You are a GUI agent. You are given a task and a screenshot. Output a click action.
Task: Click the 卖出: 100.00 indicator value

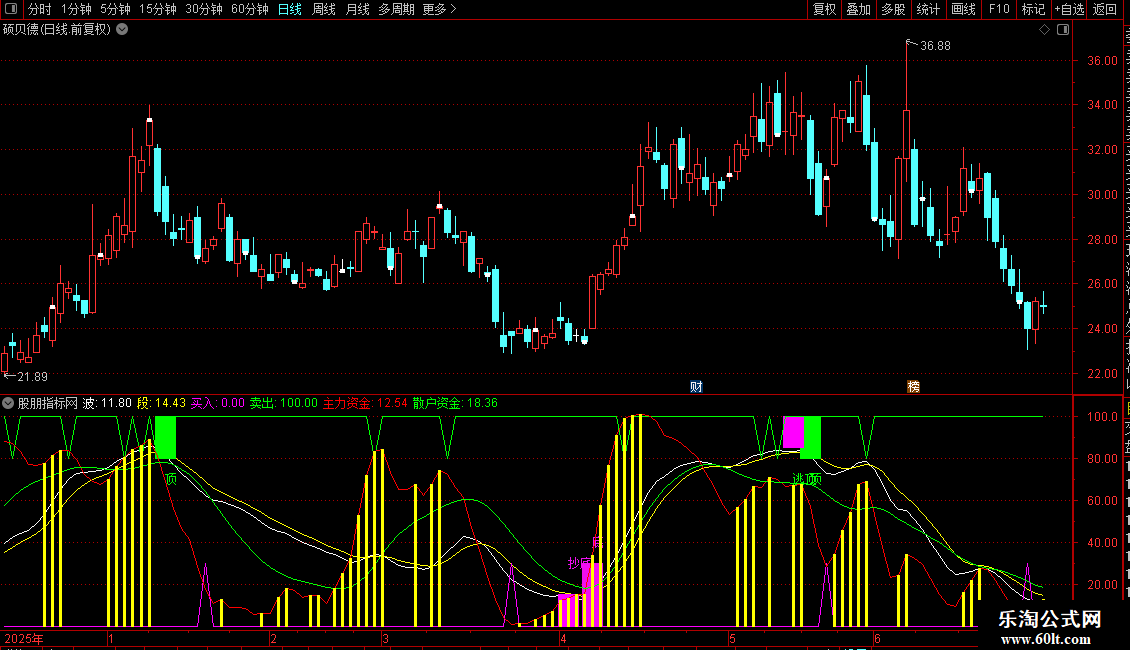pyautogui.click(x=284, y=404)
